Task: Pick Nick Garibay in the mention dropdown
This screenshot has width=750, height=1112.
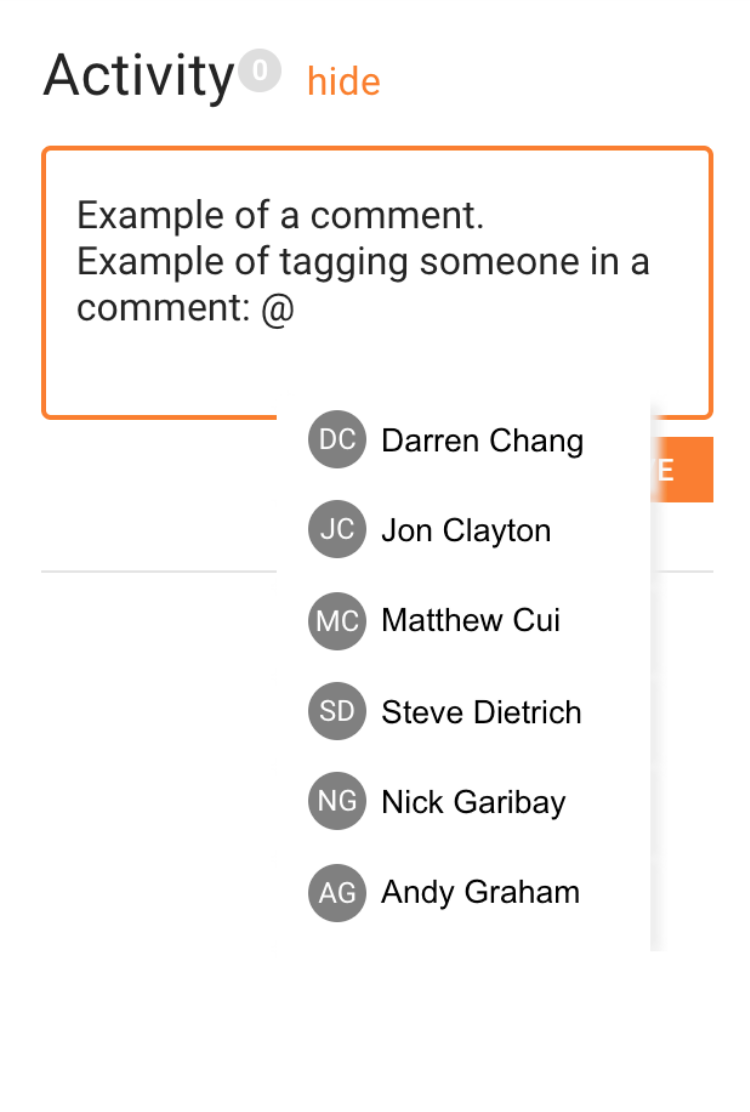Action: [473, 801]
